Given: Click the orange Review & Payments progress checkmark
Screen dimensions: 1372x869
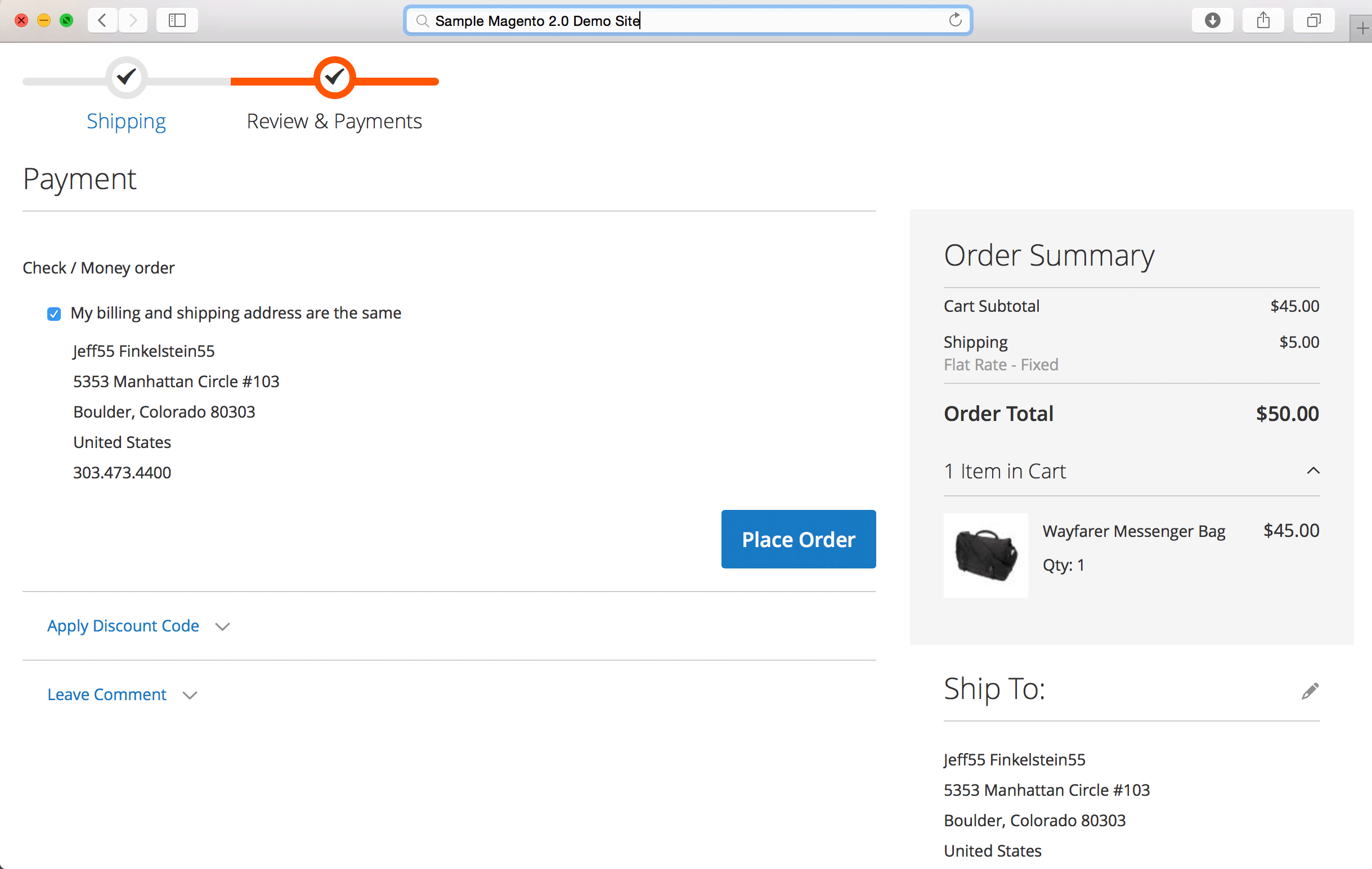Looking at the screenshot, I should pos(334,78).
